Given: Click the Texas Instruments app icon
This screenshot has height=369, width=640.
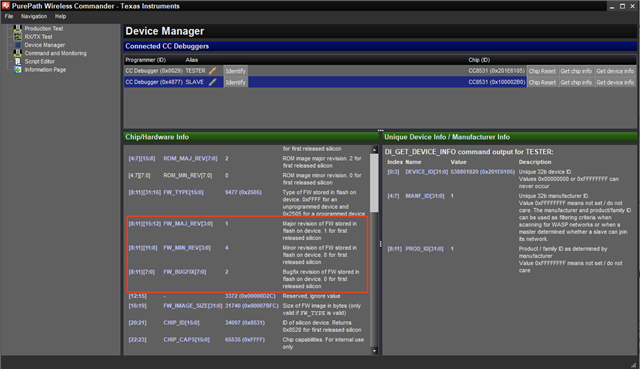Looking at the screenshot, I should pyautogui.click(x=5, y=6).
